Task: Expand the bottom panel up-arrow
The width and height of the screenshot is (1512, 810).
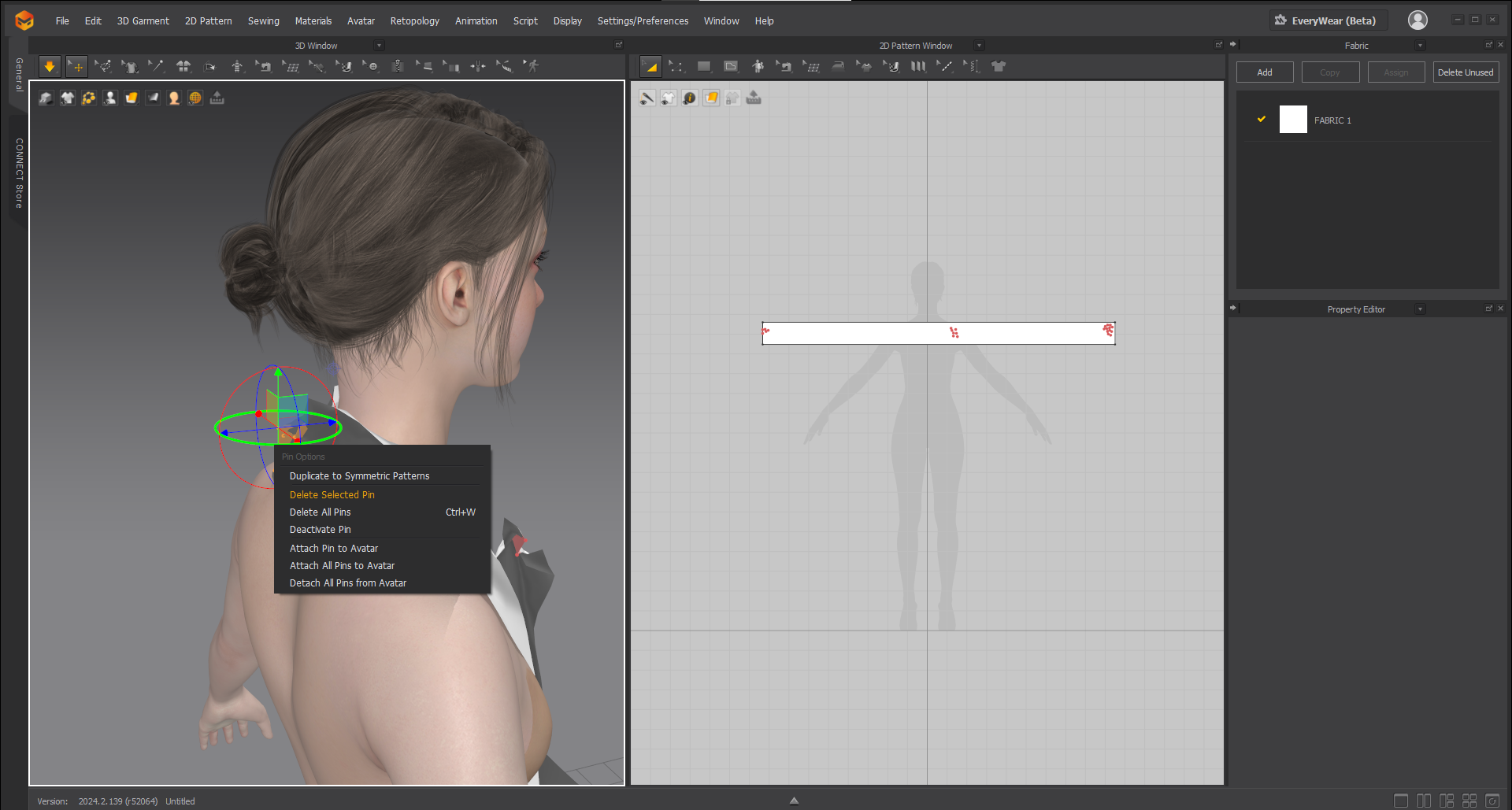Action: click(x=794, y=801)
